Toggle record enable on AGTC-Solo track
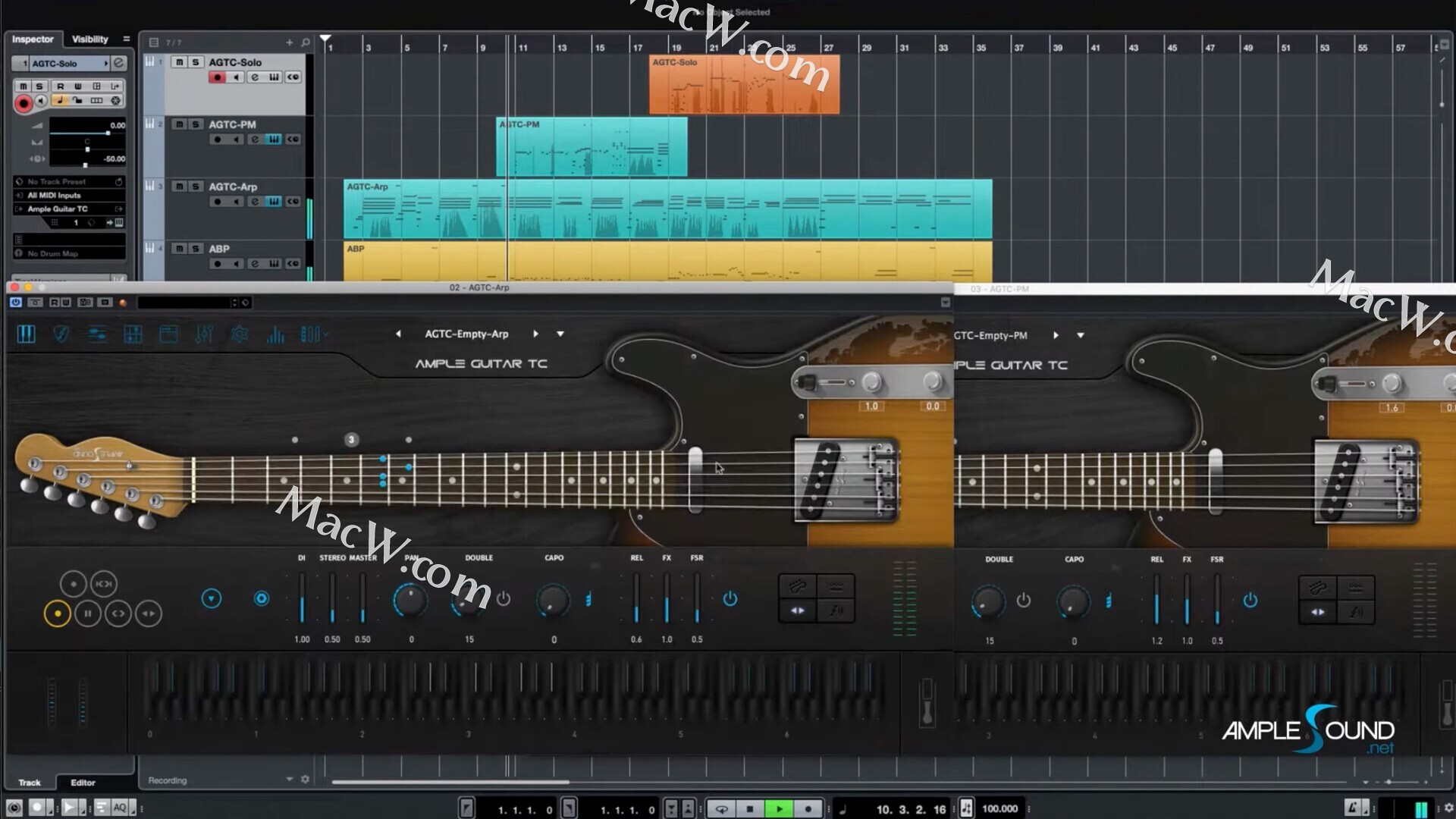 (218, 77)
